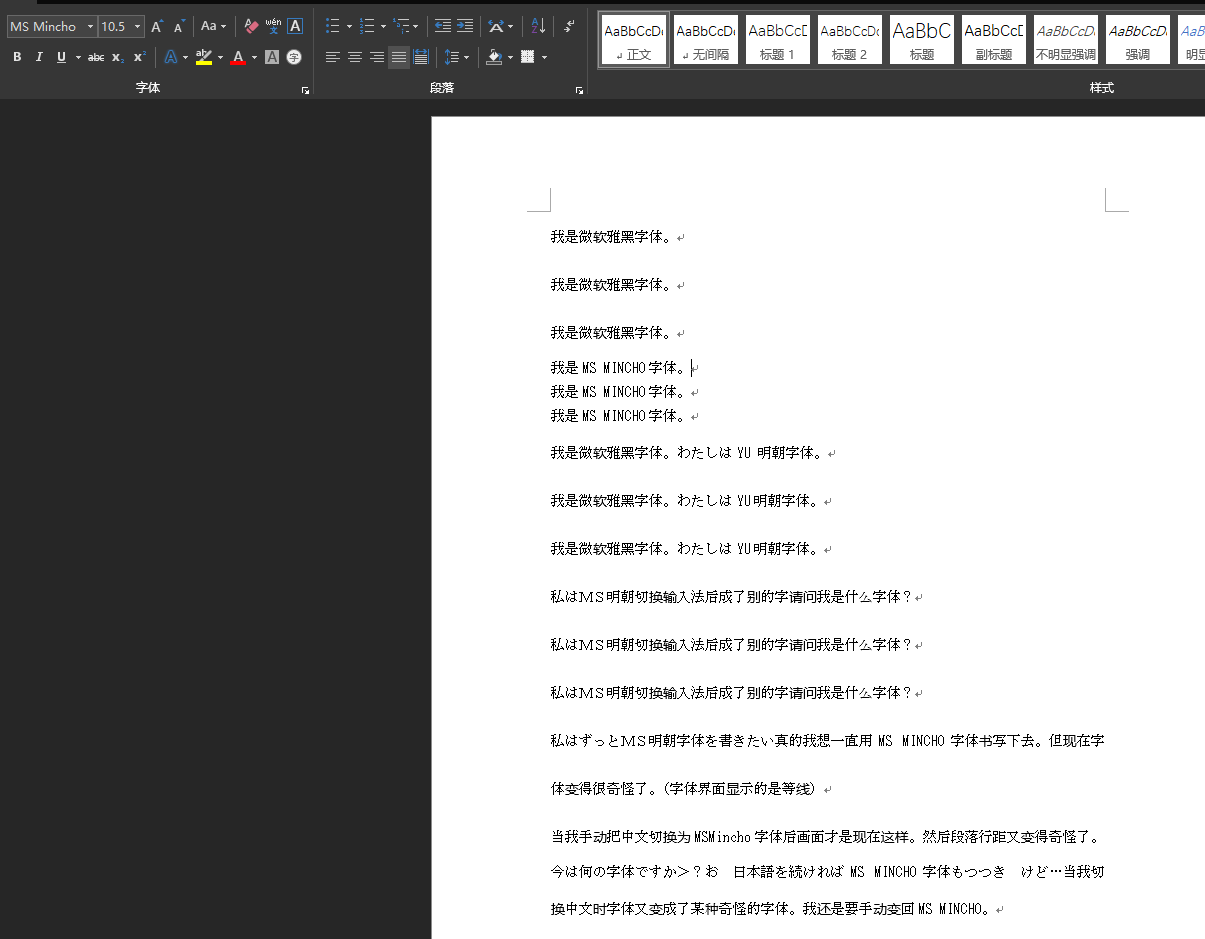Screen dimensions: 1205x939
Task: Open font size dropdown showing 10.5
Action: (137, 27)
